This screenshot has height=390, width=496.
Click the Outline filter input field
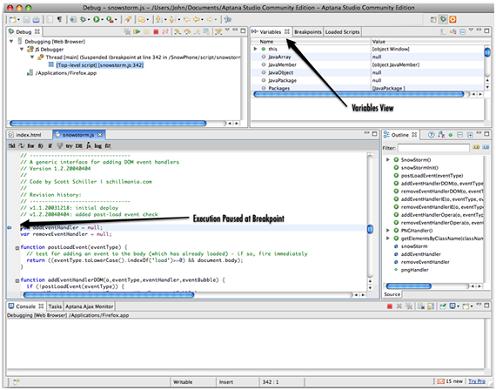[x=433, y=147]
